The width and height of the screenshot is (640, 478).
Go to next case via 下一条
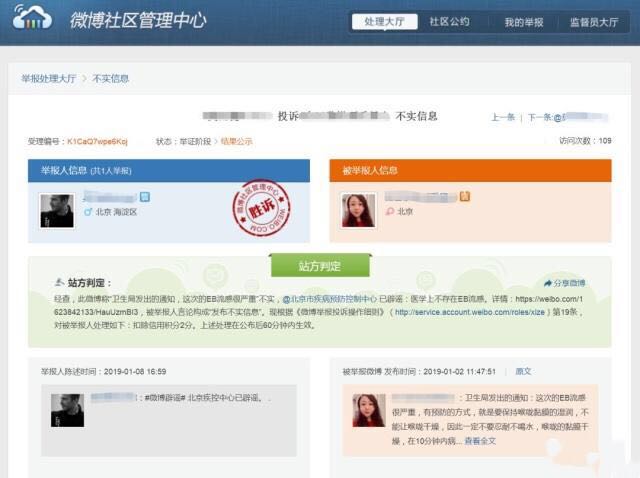pyautogui.click(x=567, y=118)
